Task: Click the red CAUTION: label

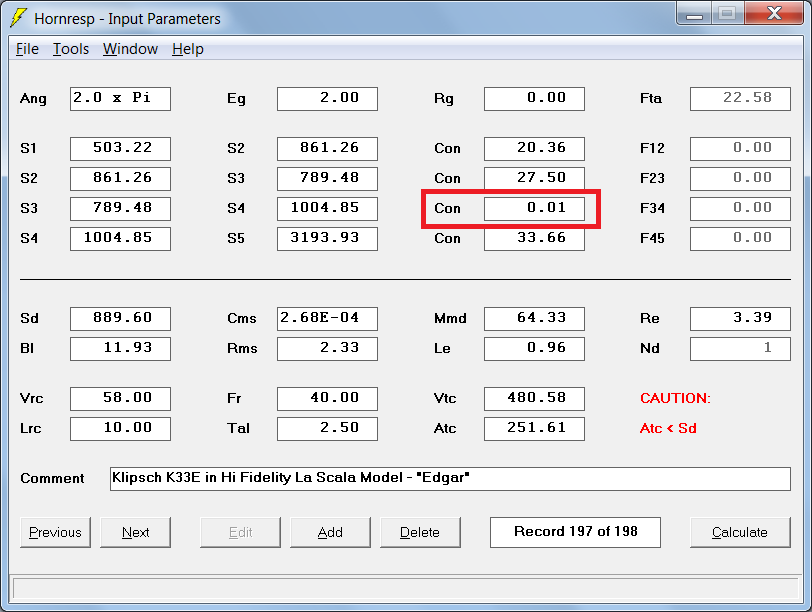Action: click(x=675, y=398)
